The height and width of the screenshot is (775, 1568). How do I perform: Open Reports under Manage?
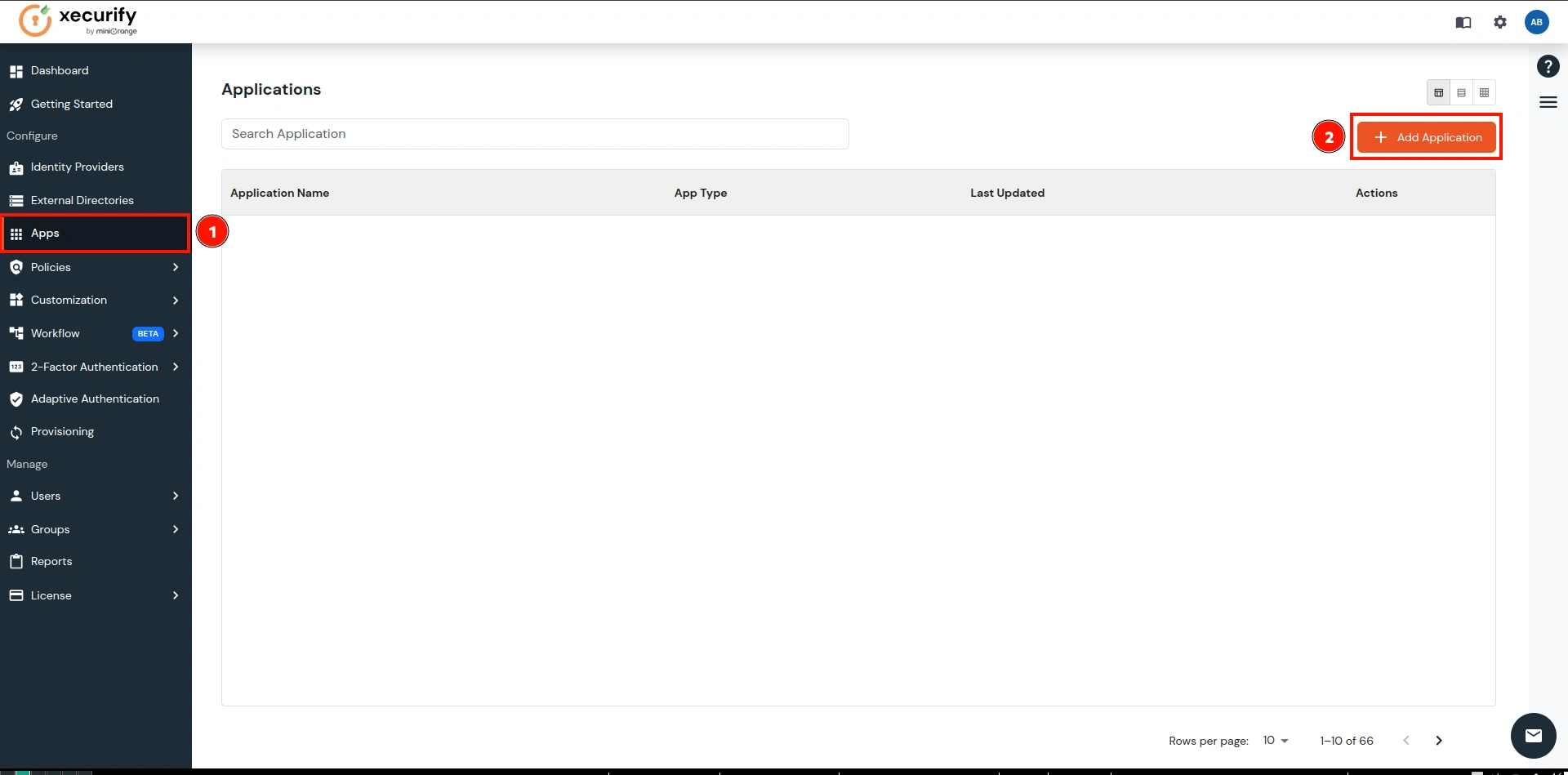51,561
